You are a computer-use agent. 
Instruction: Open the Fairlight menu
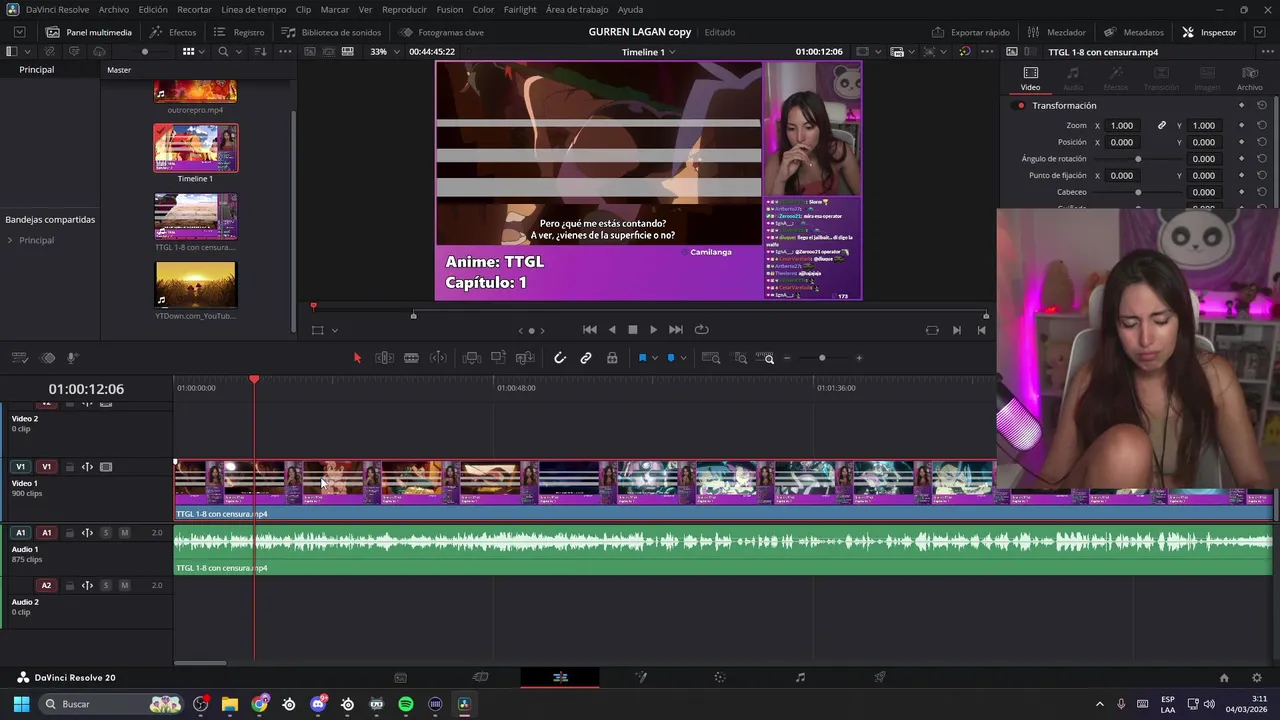coord(520,9)
